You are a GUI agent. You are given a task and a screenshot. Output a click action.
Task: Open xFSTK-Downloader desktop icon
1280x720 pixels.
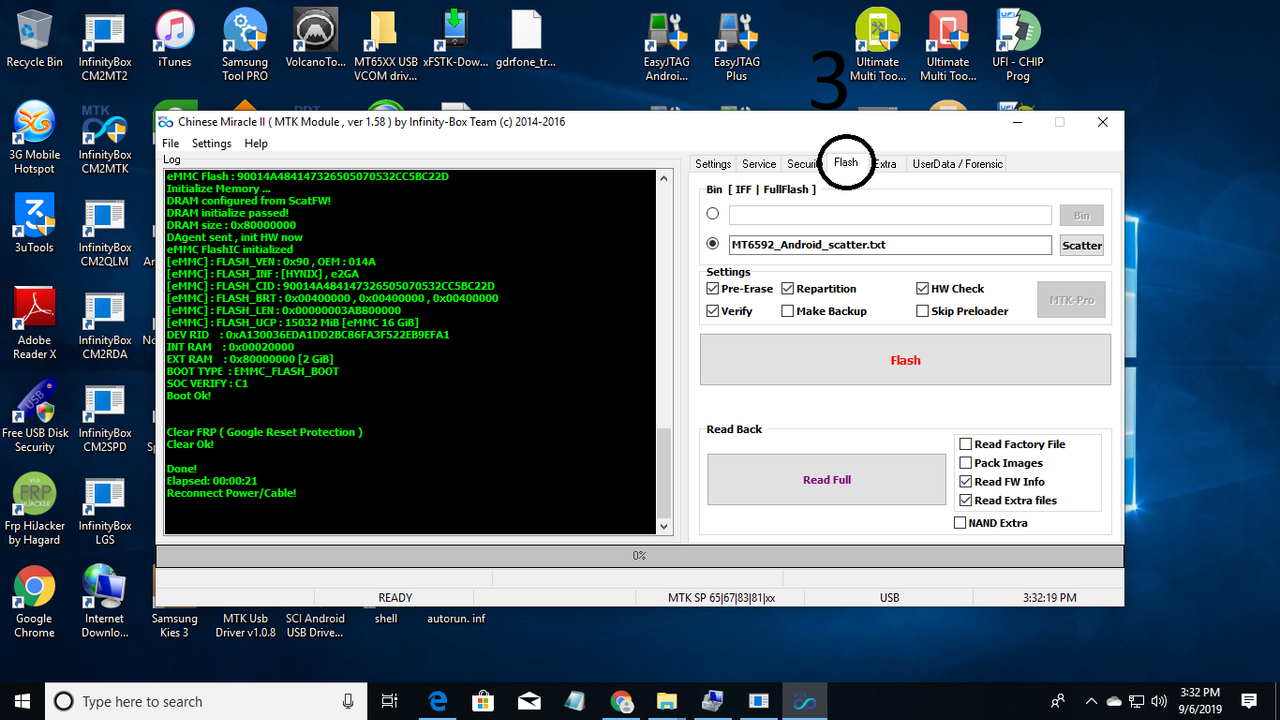(455, 40)
